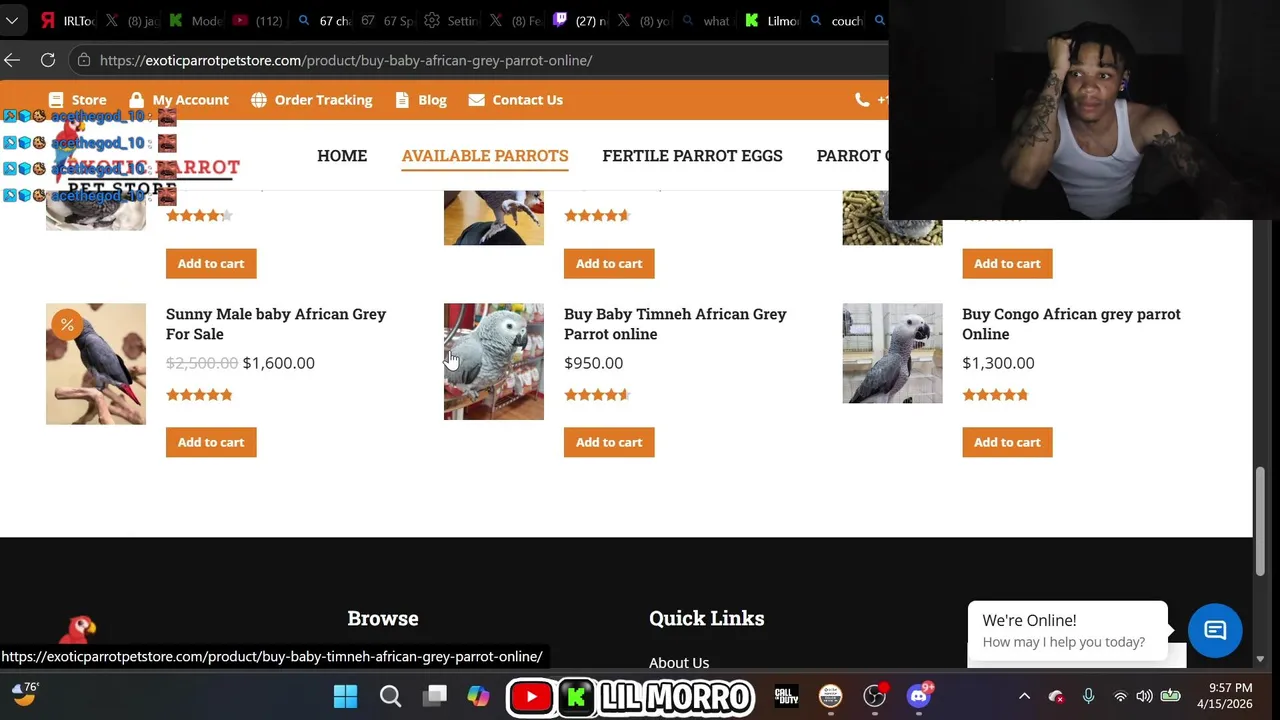The image size is (1280, 720).
Task: Click the Browse footer heading
Action: [x=383, y=618]
